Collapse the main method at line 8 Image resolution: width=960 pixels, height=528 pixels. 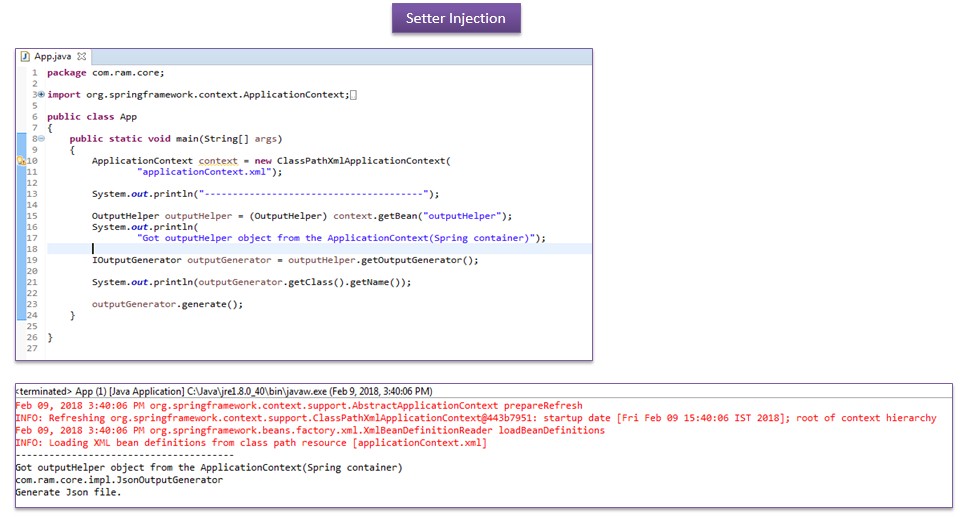41,138
